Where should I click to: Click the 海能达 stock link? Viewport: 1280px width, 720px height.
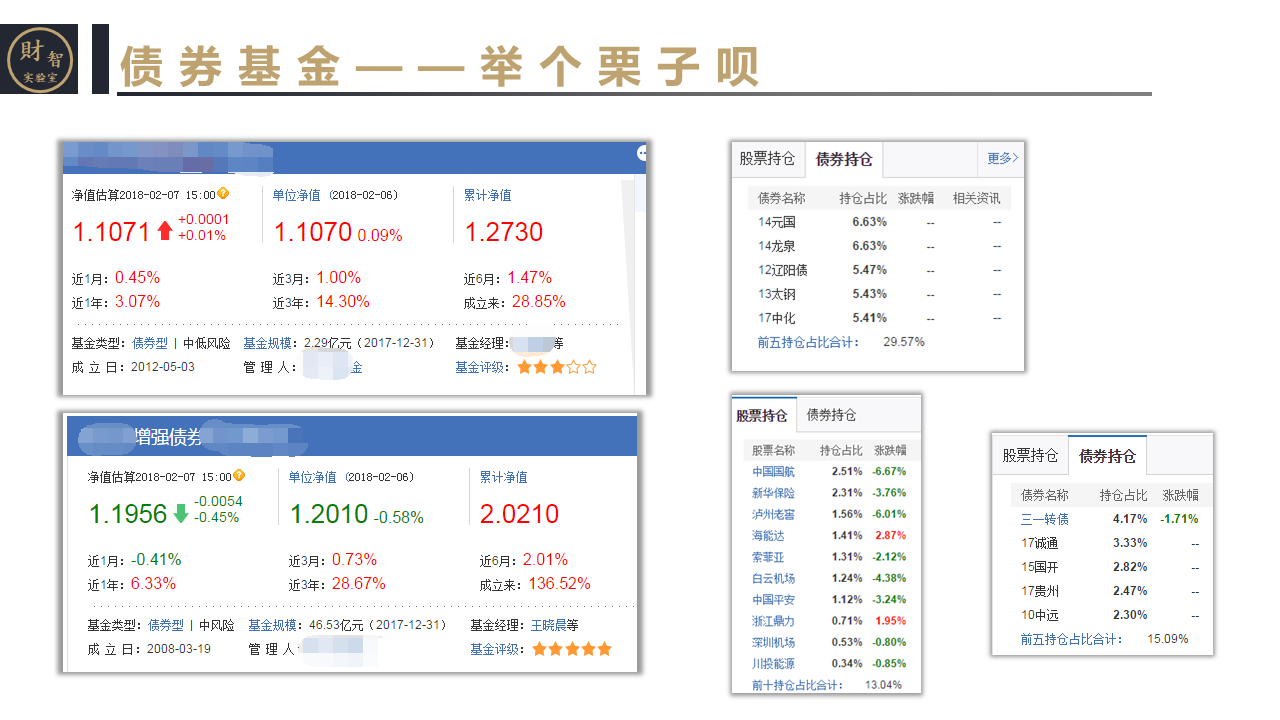pyautogui.click(x=768, y=535)
